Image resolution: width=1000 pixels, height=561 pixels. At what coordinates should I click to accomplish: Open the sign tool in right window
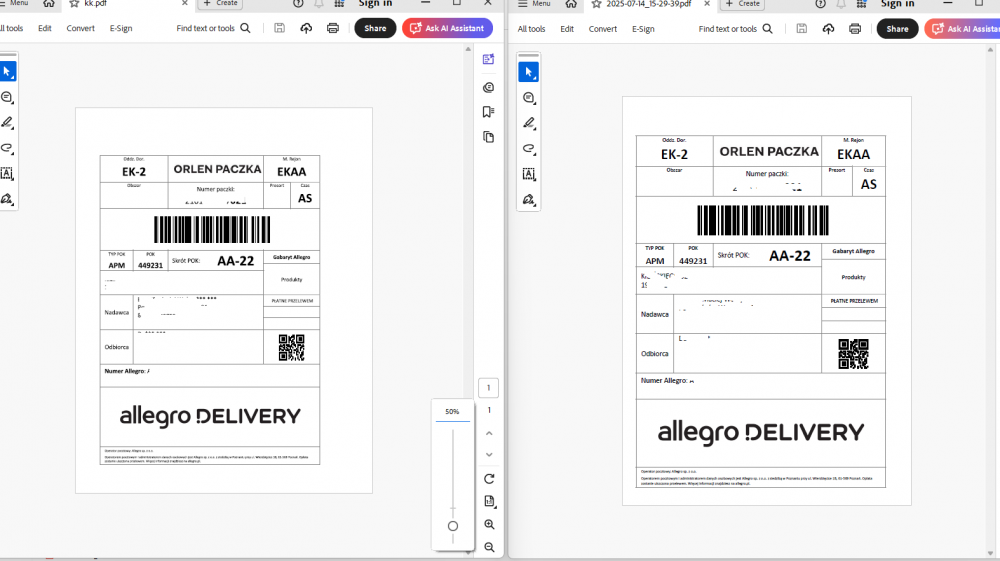pos(529,200)
